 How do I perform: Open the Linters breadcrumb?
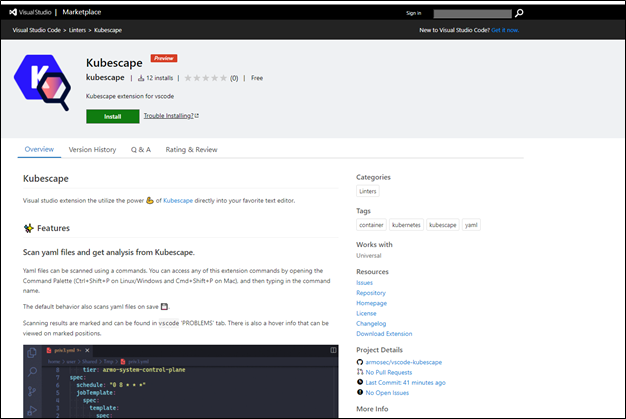click(x=77, y=30)
